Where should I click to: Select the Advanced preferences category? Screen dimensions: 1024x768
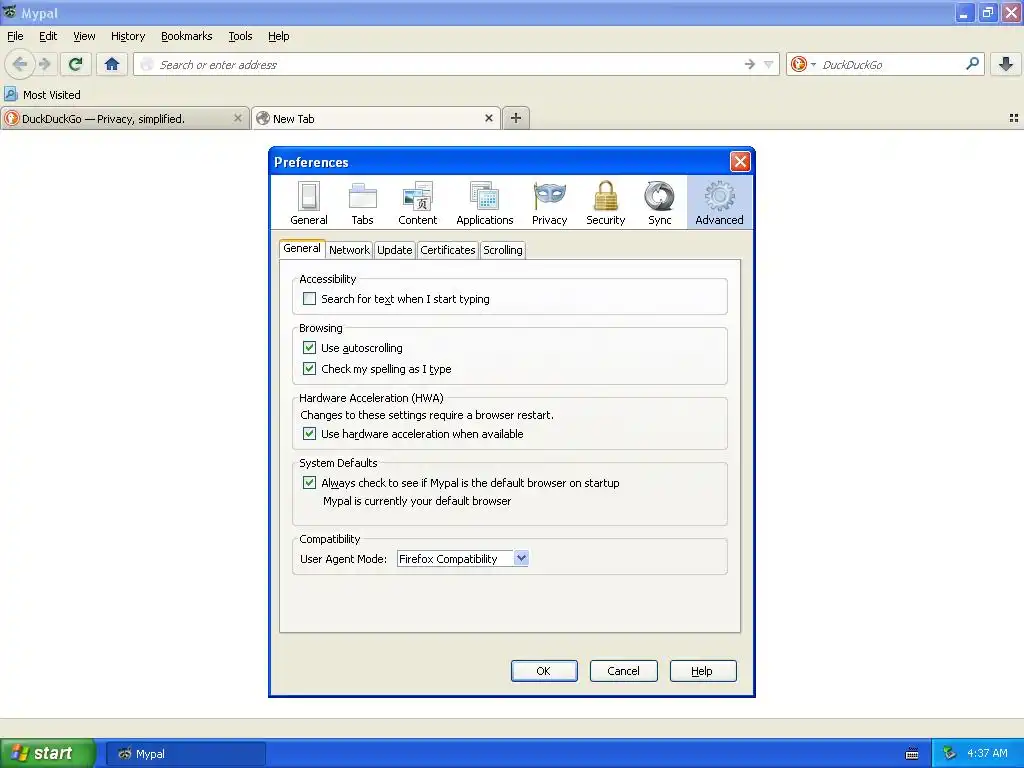click(719, 203)
